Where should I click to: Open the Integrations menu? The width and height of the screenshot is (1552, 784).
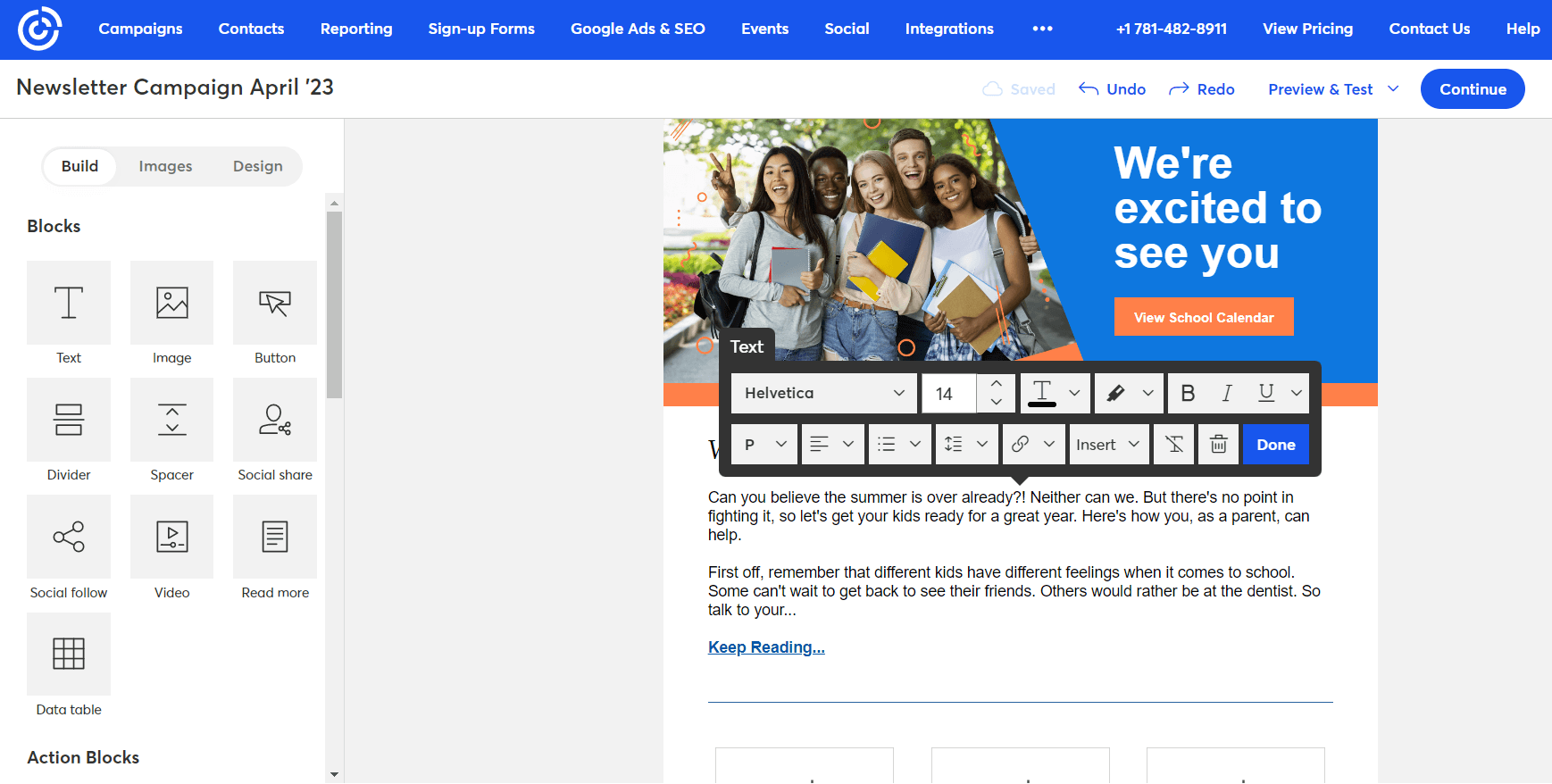949,29
